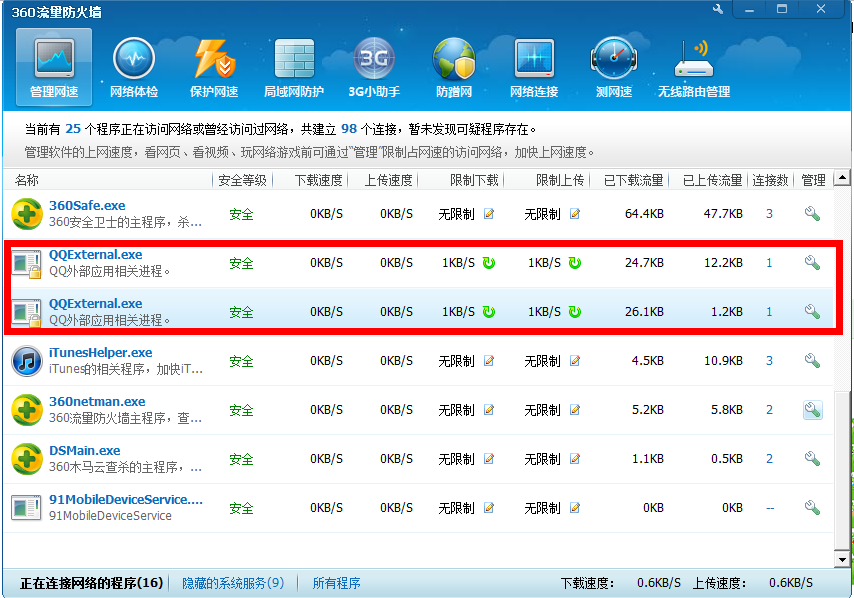
Task: Open the settings wrench in the title bar
Action: (718, 9)
